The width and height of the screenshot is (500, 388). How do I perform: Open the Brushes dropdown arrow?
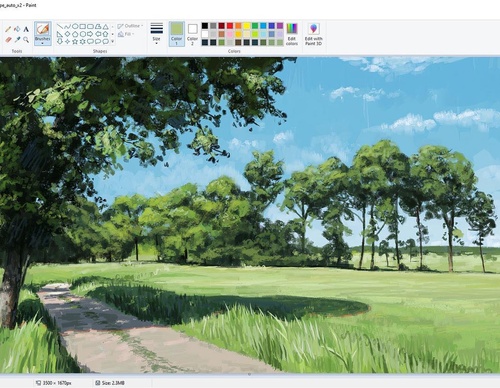pos(42,43)
